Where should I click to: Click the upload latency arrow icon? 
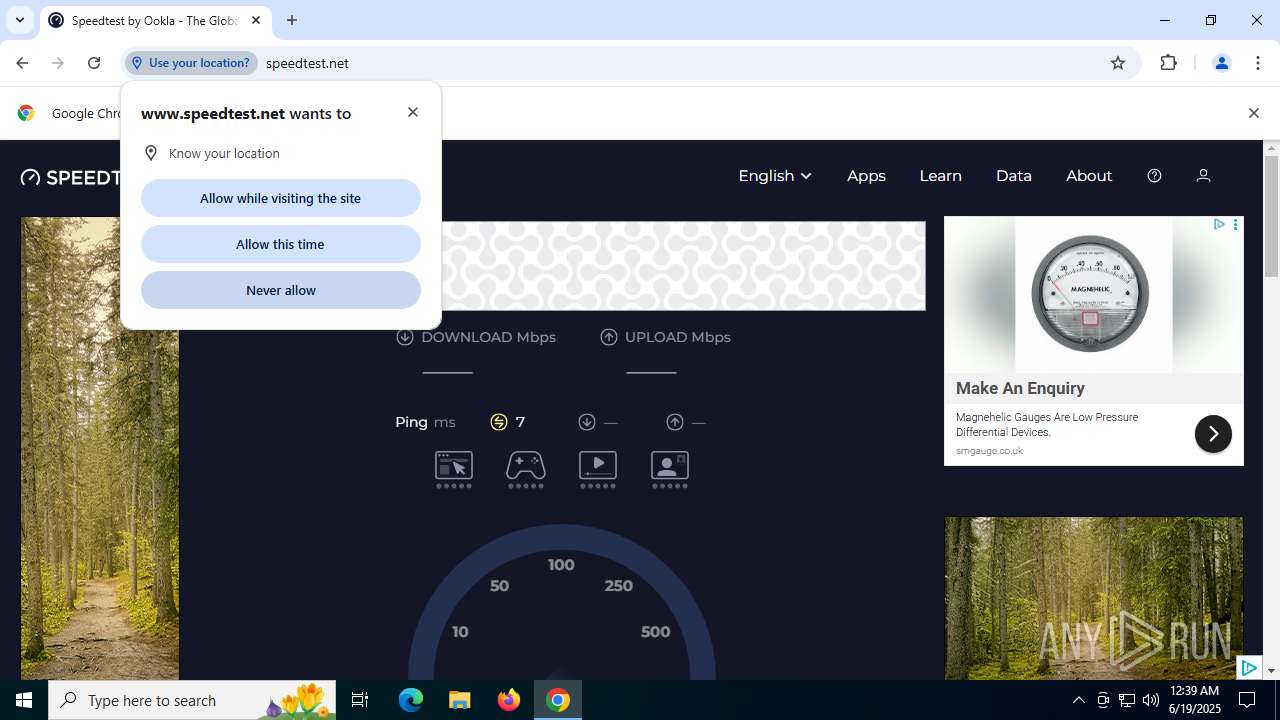point(675,422)
